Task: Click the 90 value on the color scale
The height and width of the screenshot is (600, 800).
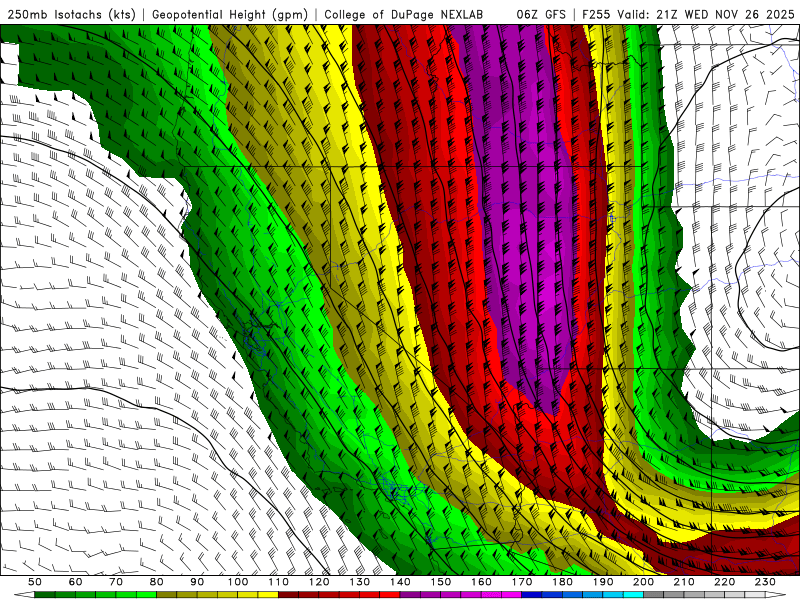Action: (197, 582)
